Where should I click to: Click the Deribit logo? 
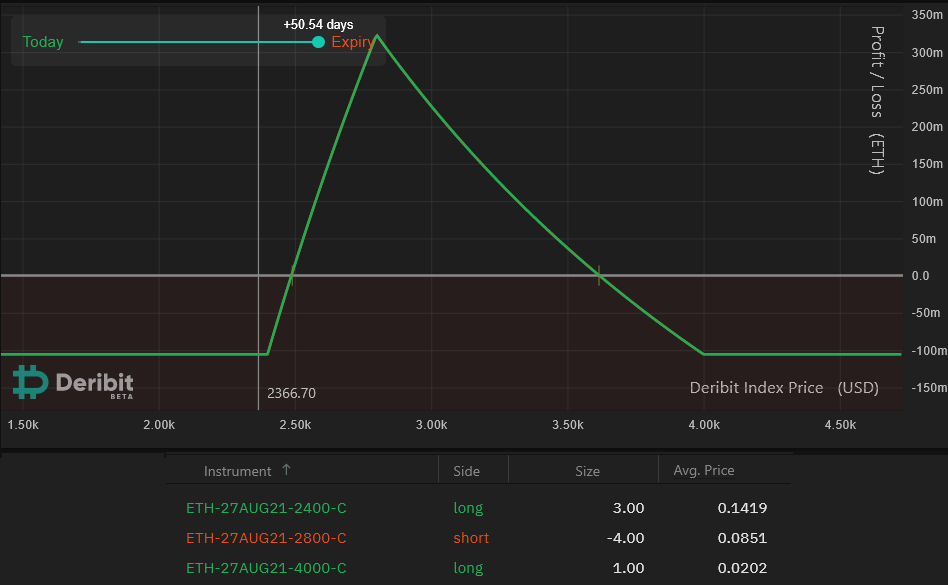(x=73, y=381)
